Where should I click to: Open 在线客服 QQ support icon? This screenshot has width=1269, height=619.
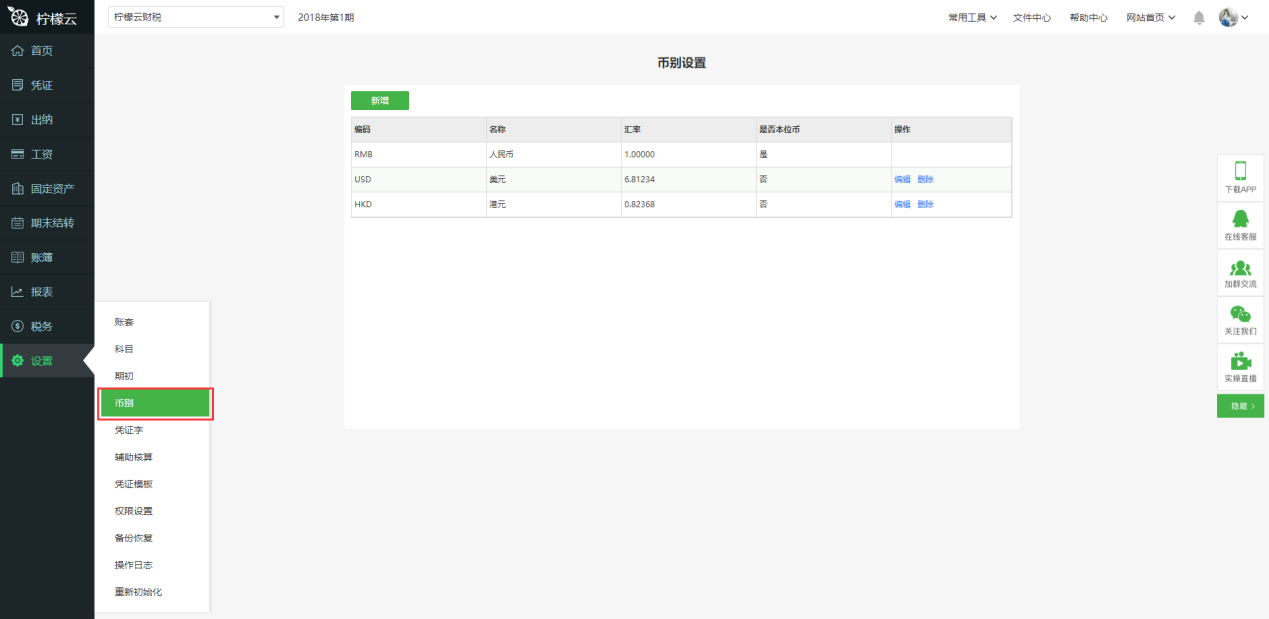[x=1240, y=220]
